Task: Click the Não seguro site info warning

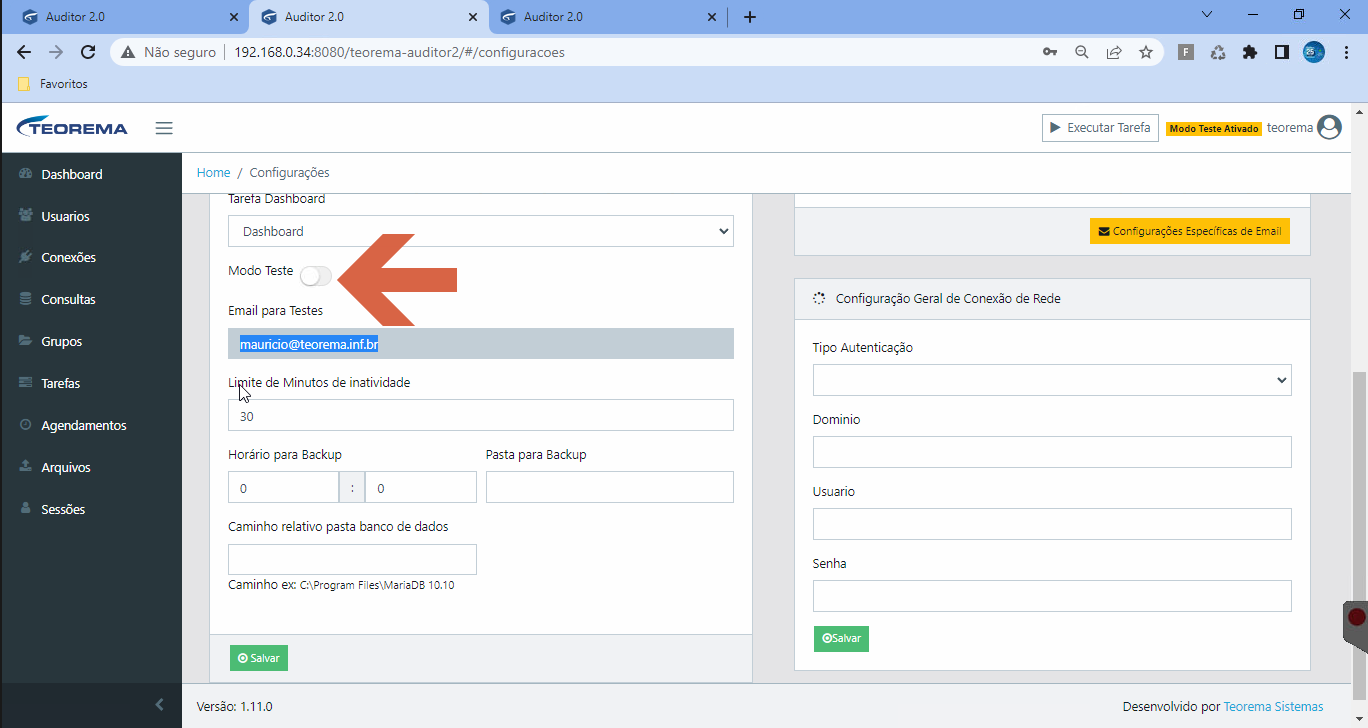Action: point(170,52)
